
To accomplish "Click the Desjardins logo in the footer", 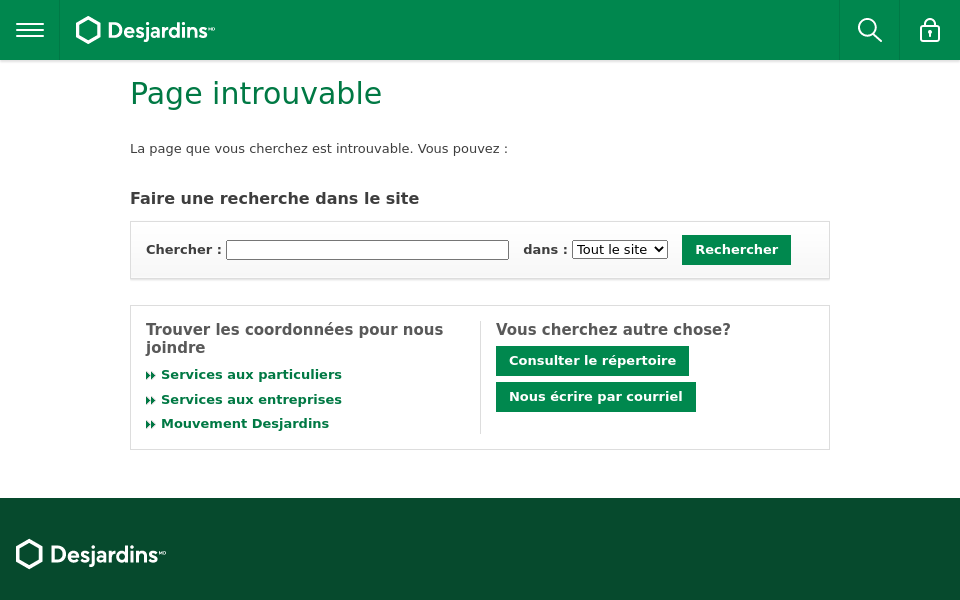I will (91, 554).
